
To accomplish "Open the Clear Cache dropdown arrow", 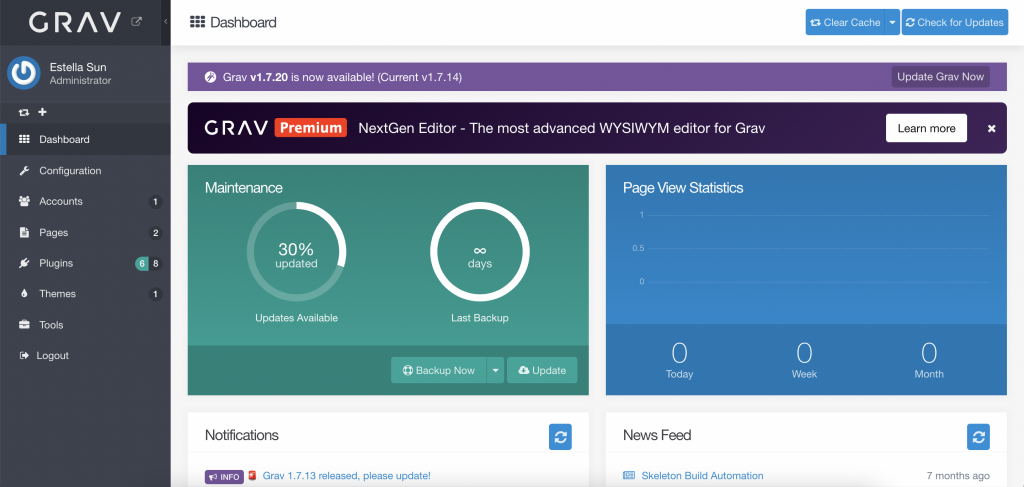I will point(892,22).
